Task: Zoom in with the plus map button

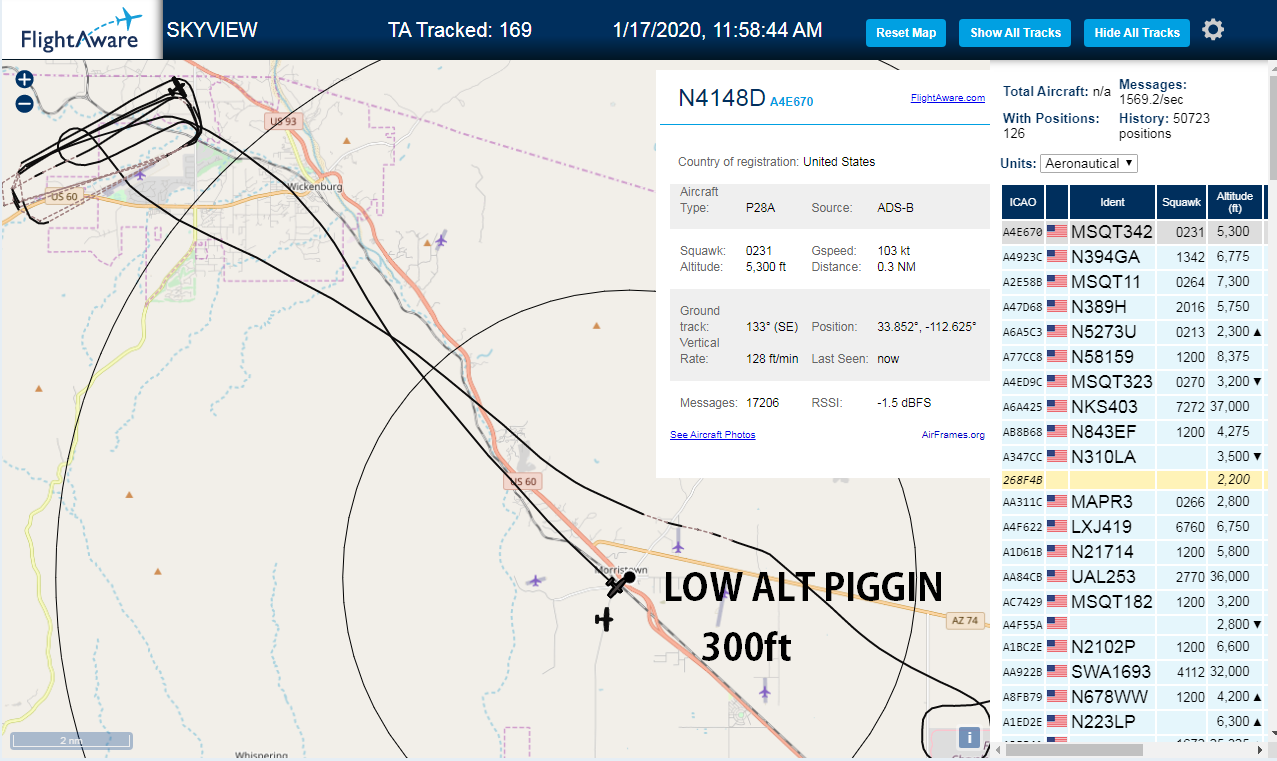Action: click(25, 79)
